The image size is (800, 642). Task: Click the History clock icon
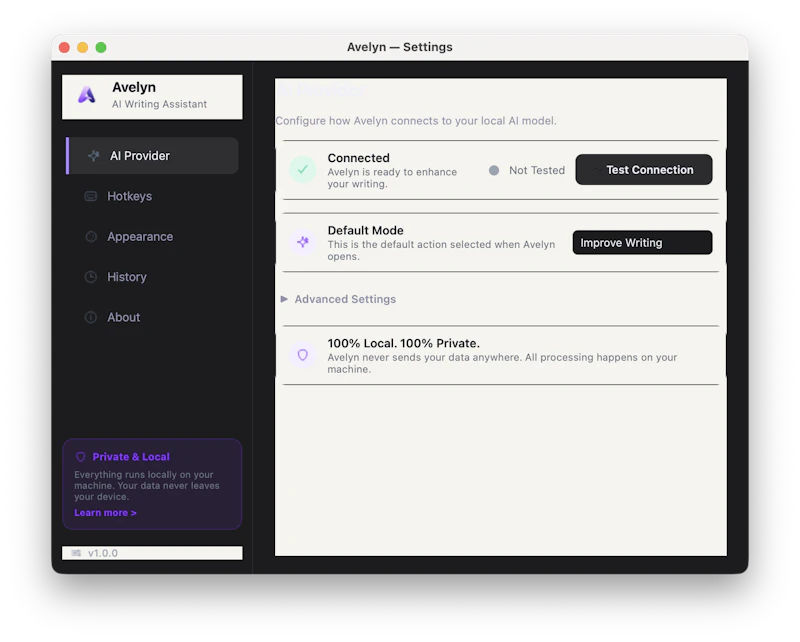91,277
